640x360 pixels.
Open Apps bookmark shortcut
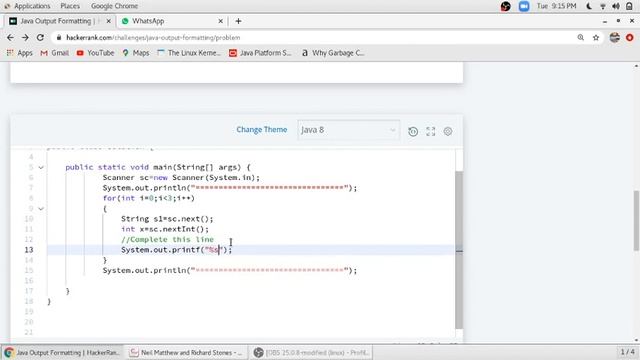coord(19,53)
